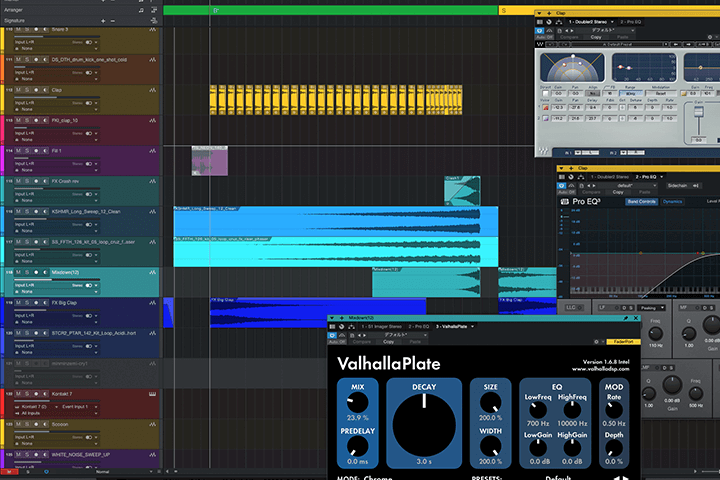Collapse the Mixdown(12) plugin window menu arrow
Viewport: 720px width, 480px height.
pos(332,318)
